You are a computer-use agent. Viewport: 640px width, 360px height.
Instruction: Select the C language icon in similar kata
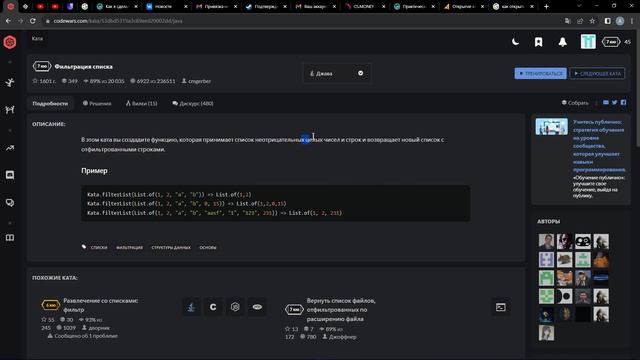click(213, 307)
